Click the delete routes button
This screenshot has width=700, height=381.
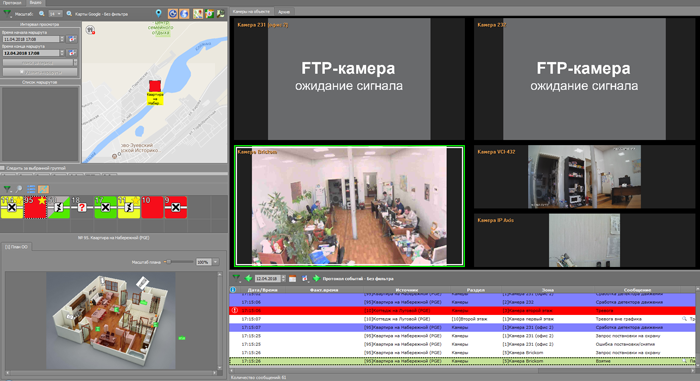(x=40, y=72)
